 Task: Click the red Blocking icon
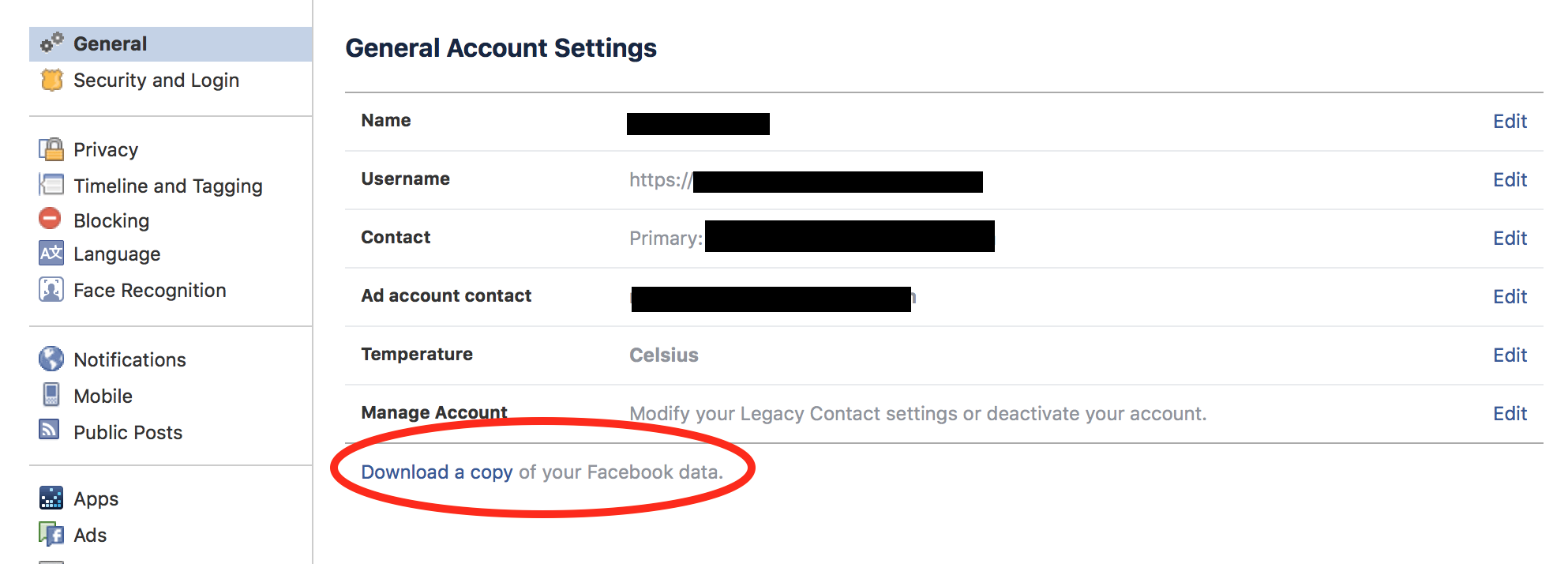point(50,219)
